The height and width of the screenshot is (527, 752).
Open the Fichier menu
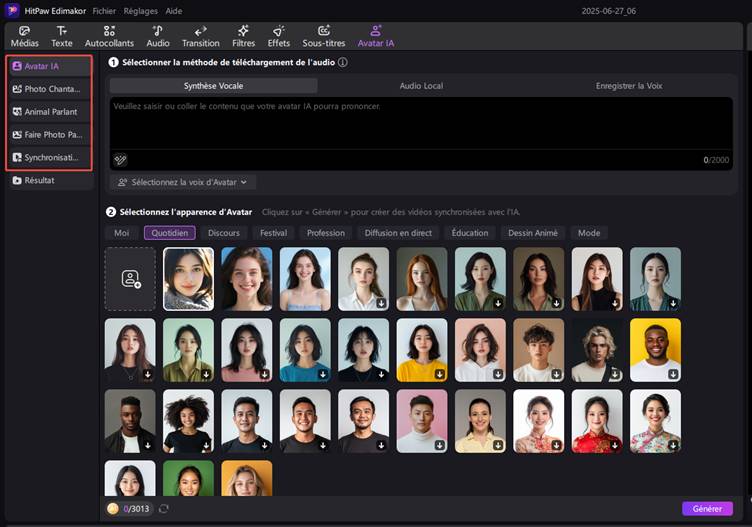(x=104, y=11)
